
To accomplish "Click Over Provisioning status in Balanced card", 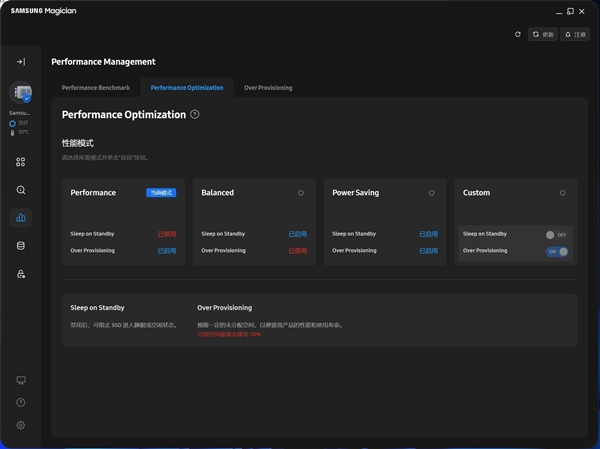I will (298, 251).
